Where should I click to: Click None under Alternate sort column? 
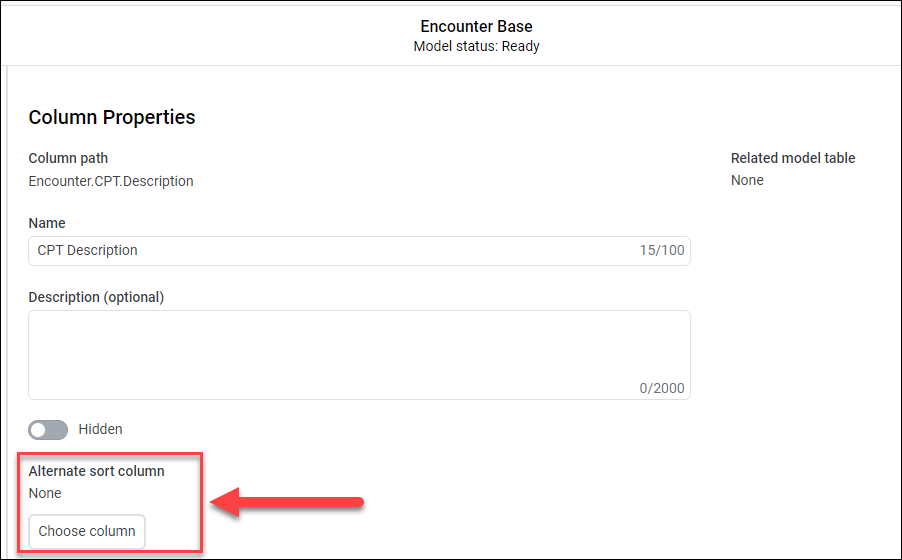tap(45, 493)
